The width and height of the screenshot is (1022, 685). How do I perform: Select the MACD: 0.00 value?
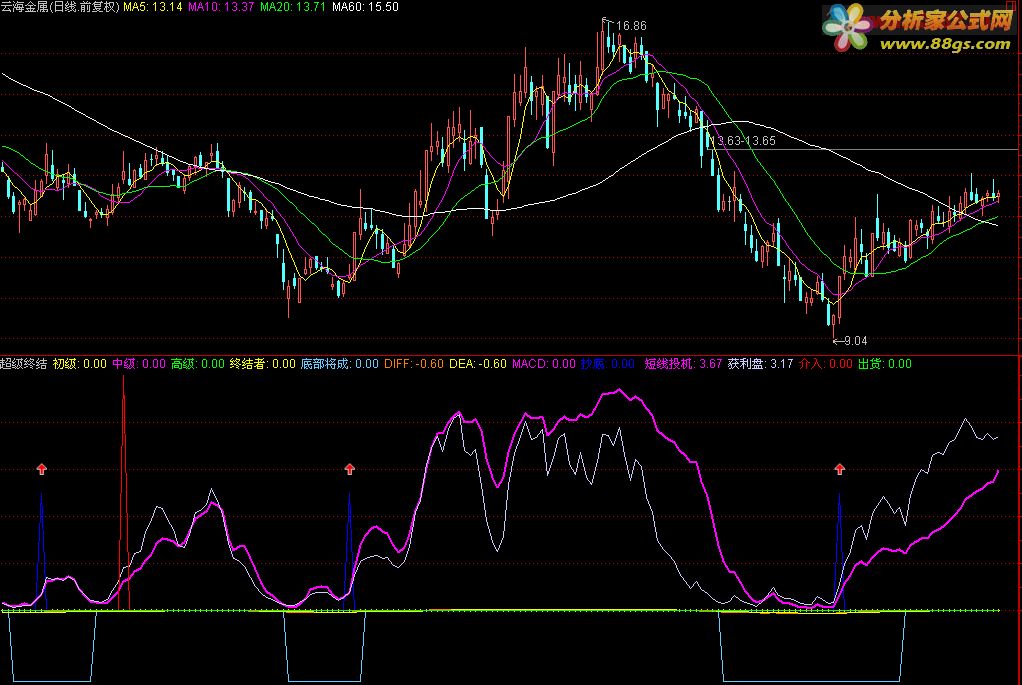544,364
